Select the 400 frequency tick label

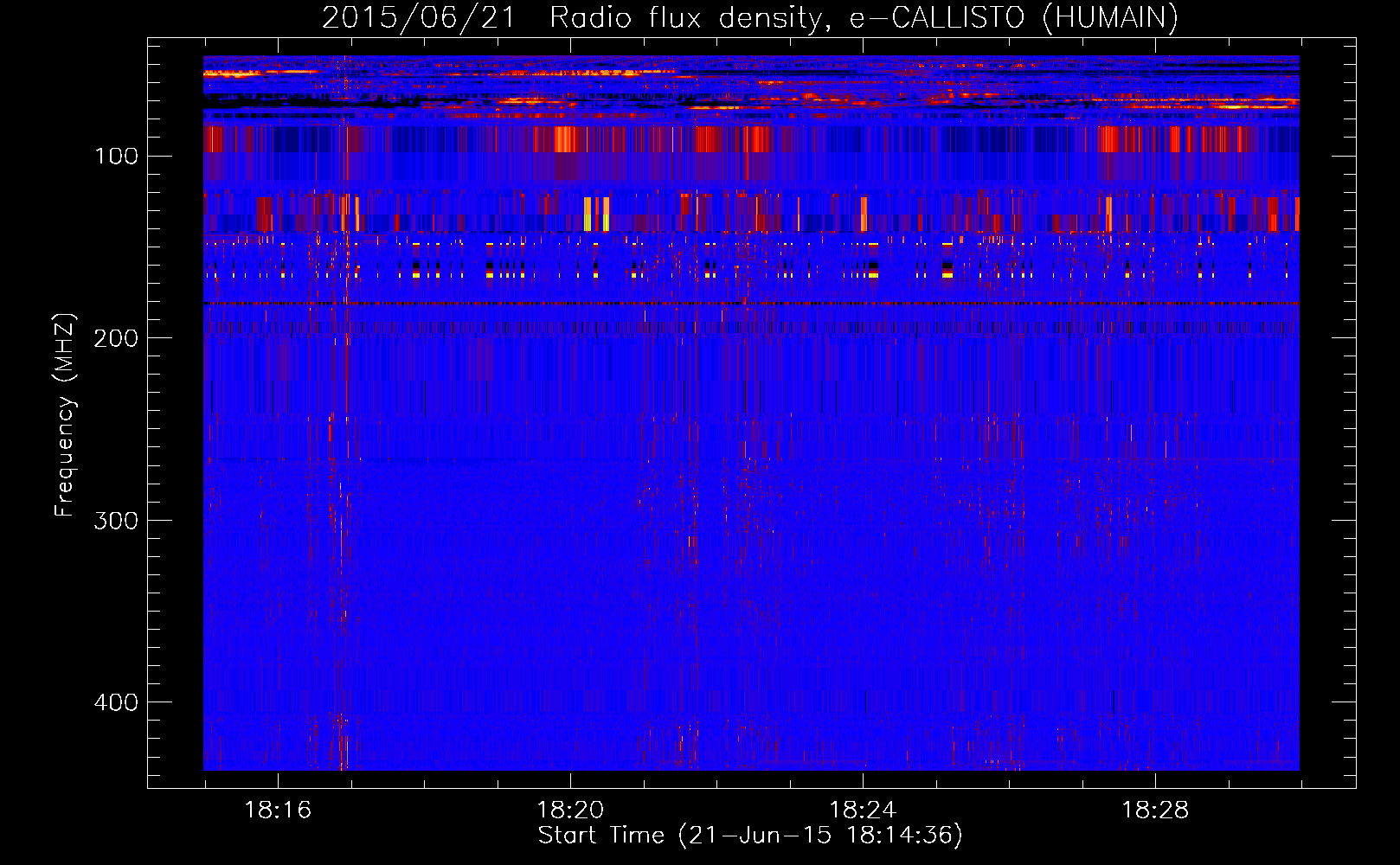coord(117,702)
